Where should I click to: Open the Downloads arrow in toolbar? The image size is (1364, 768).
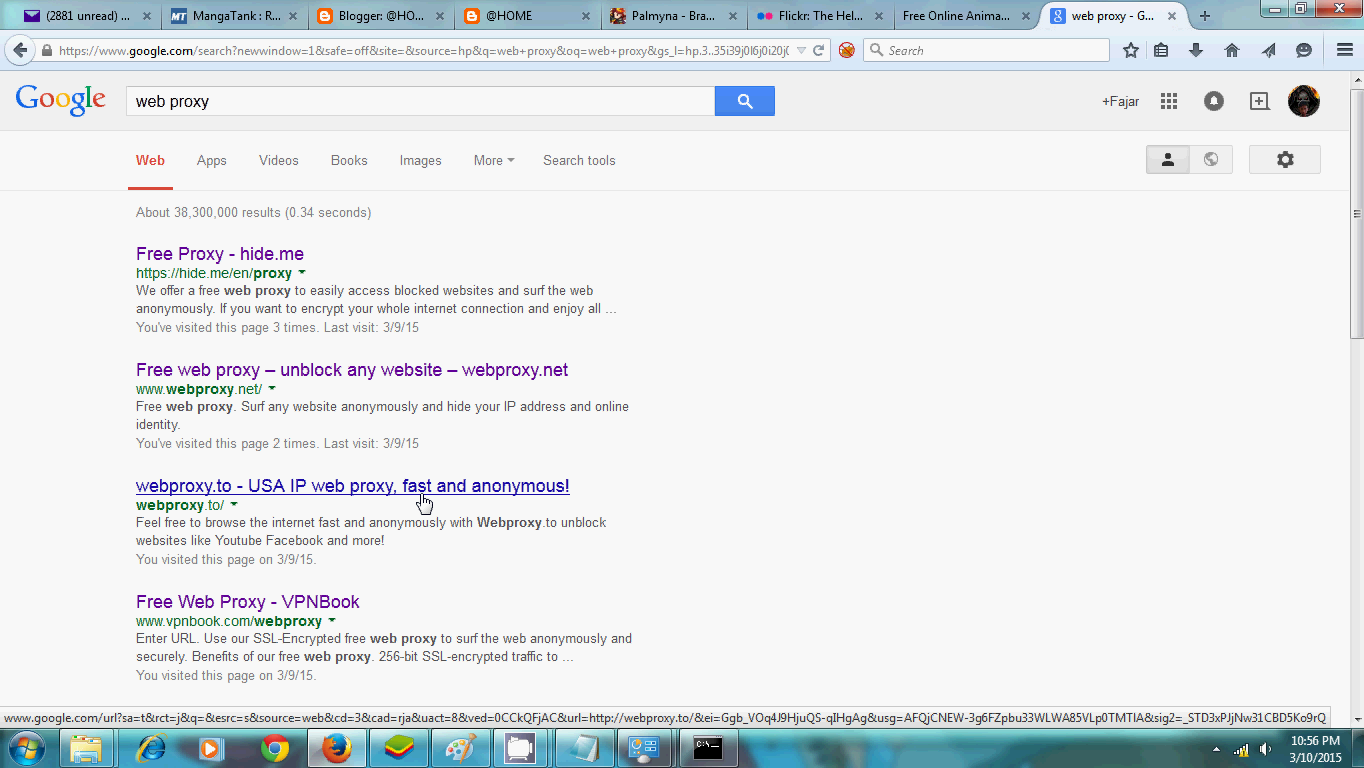pos(1196,50)
